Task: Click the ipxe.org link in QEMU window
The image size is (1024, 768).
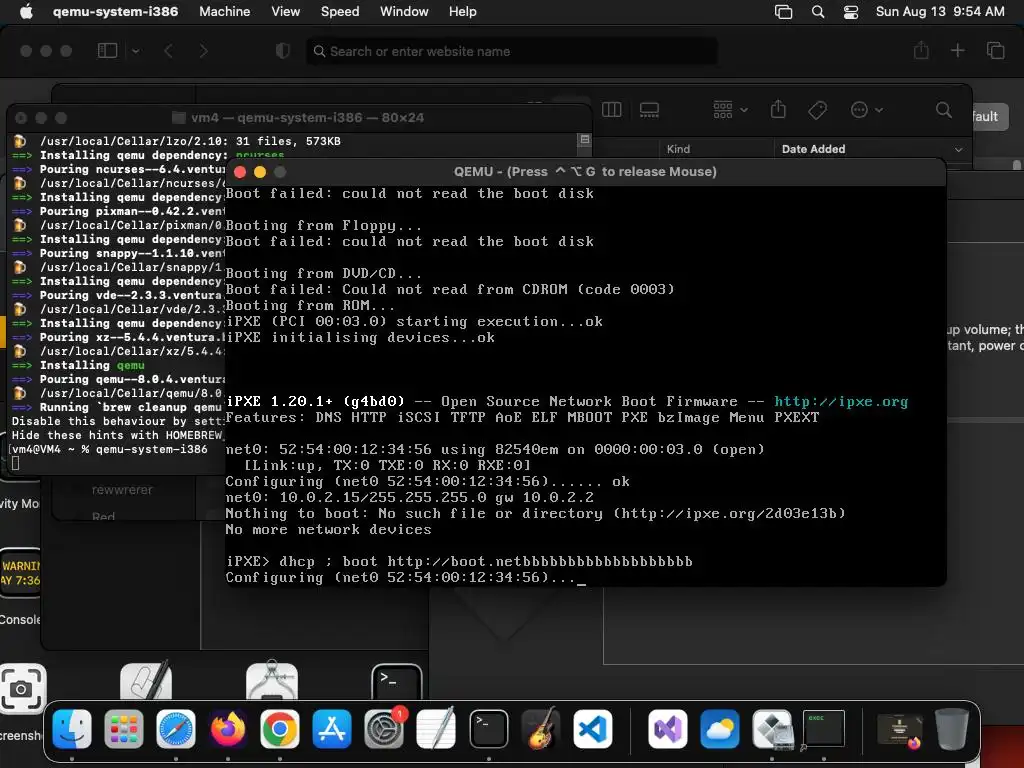Action: pos(841,402)
